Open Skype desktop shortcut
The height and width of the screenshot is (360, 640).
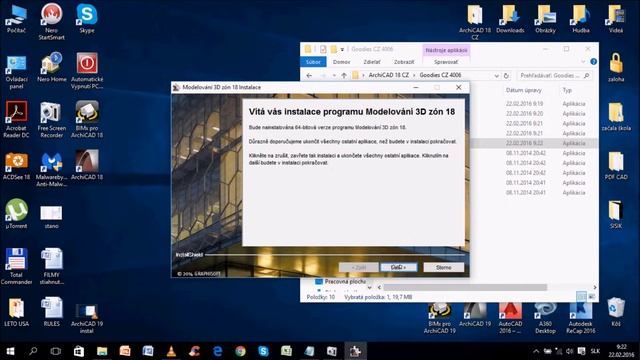click(87, 19)
